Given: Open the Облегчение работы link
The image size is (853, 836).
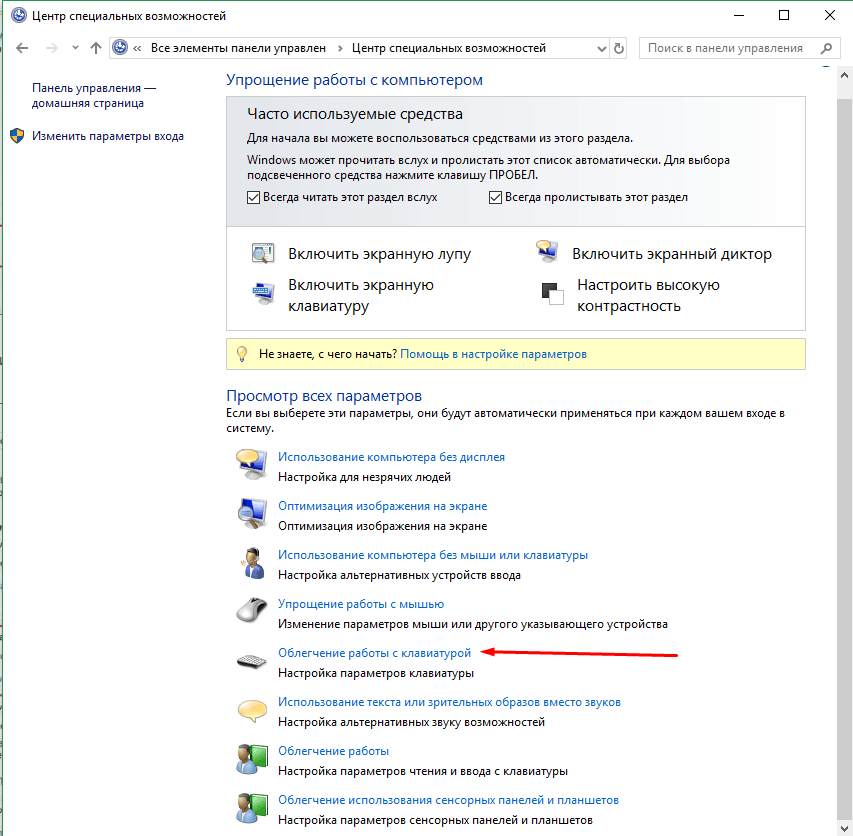Looking at the screenshot, I should (333, 751).
